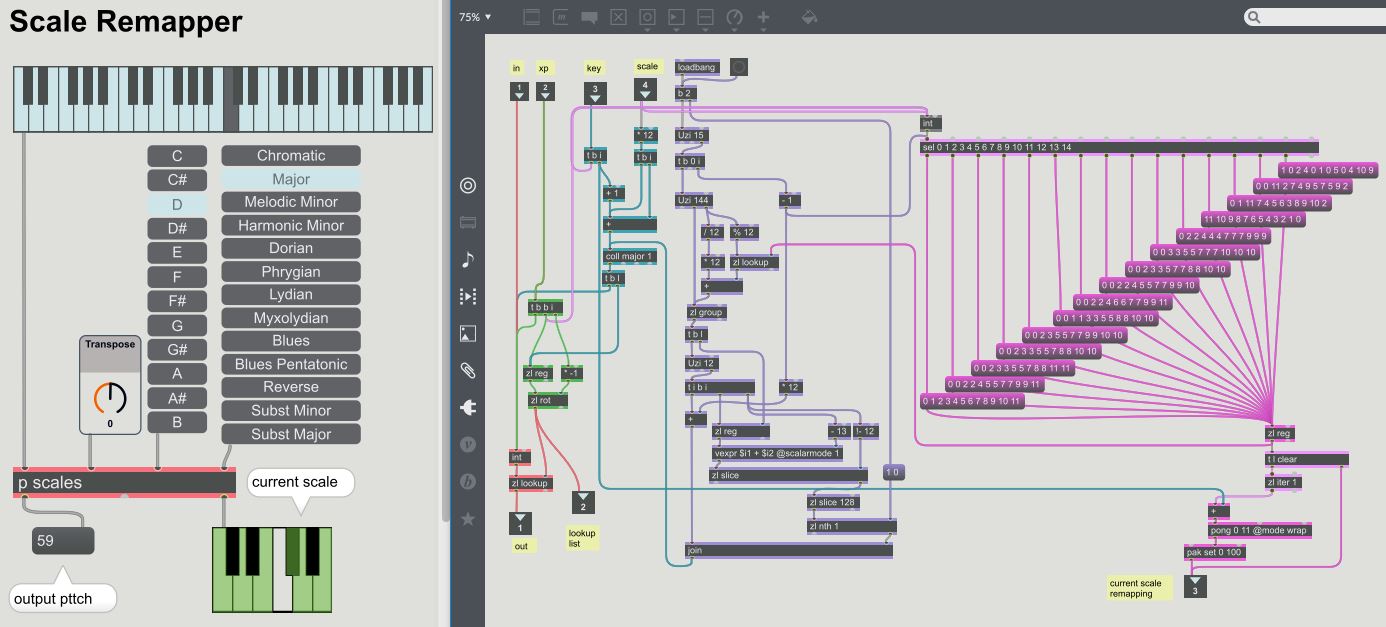
Task: Choose key C# in the key list
Action: [x=177, y=180]
